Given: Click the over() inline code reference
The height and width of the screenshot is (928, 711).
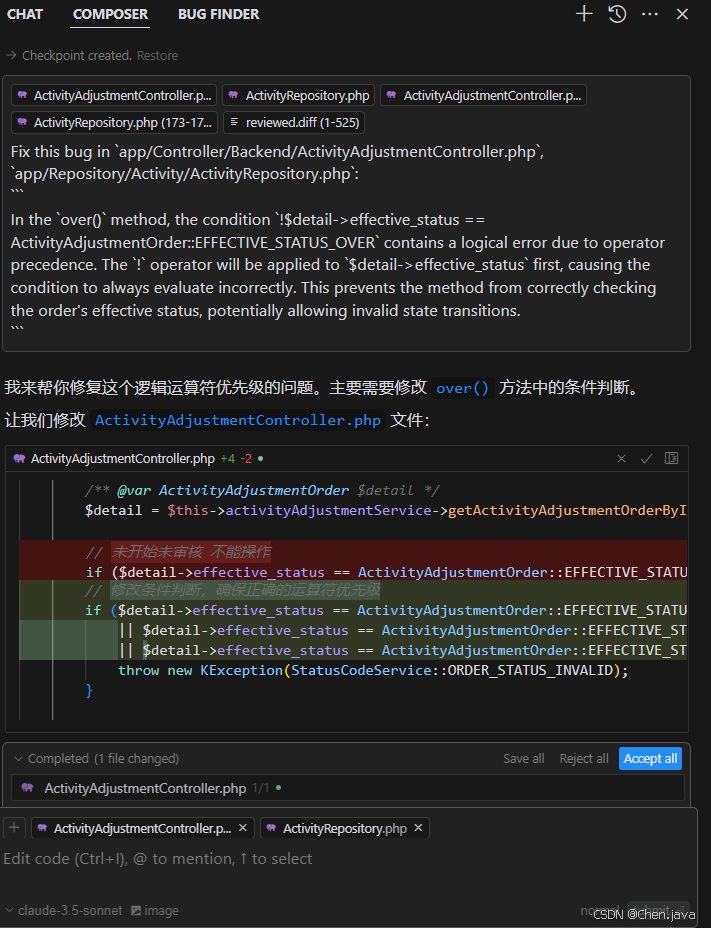Looking at the screenshot, I should point(462,388).
